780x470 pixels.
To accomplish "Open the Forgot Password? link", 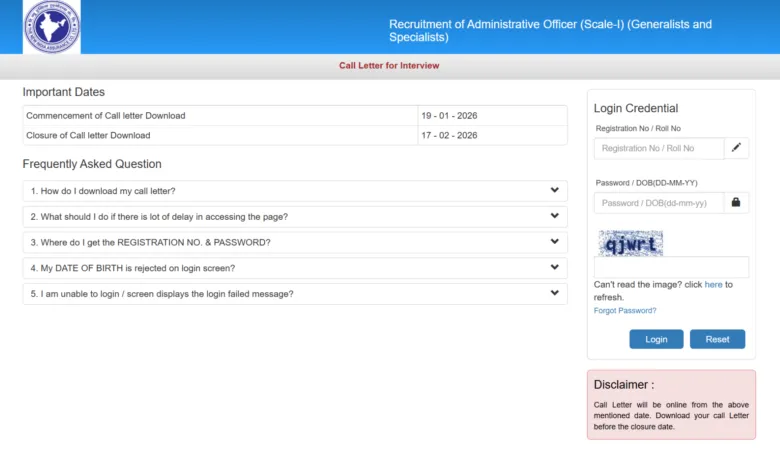I will pyautogui.click(x=625, y=310).
